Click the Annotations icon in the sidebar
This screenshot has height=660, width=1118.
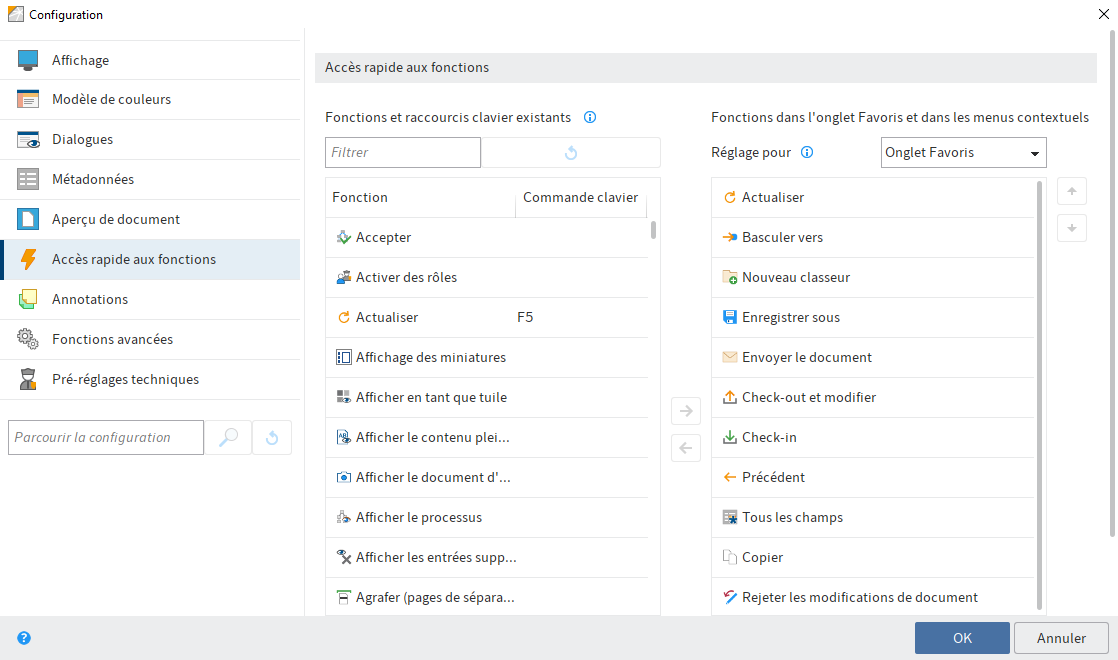tap(26, 299)
